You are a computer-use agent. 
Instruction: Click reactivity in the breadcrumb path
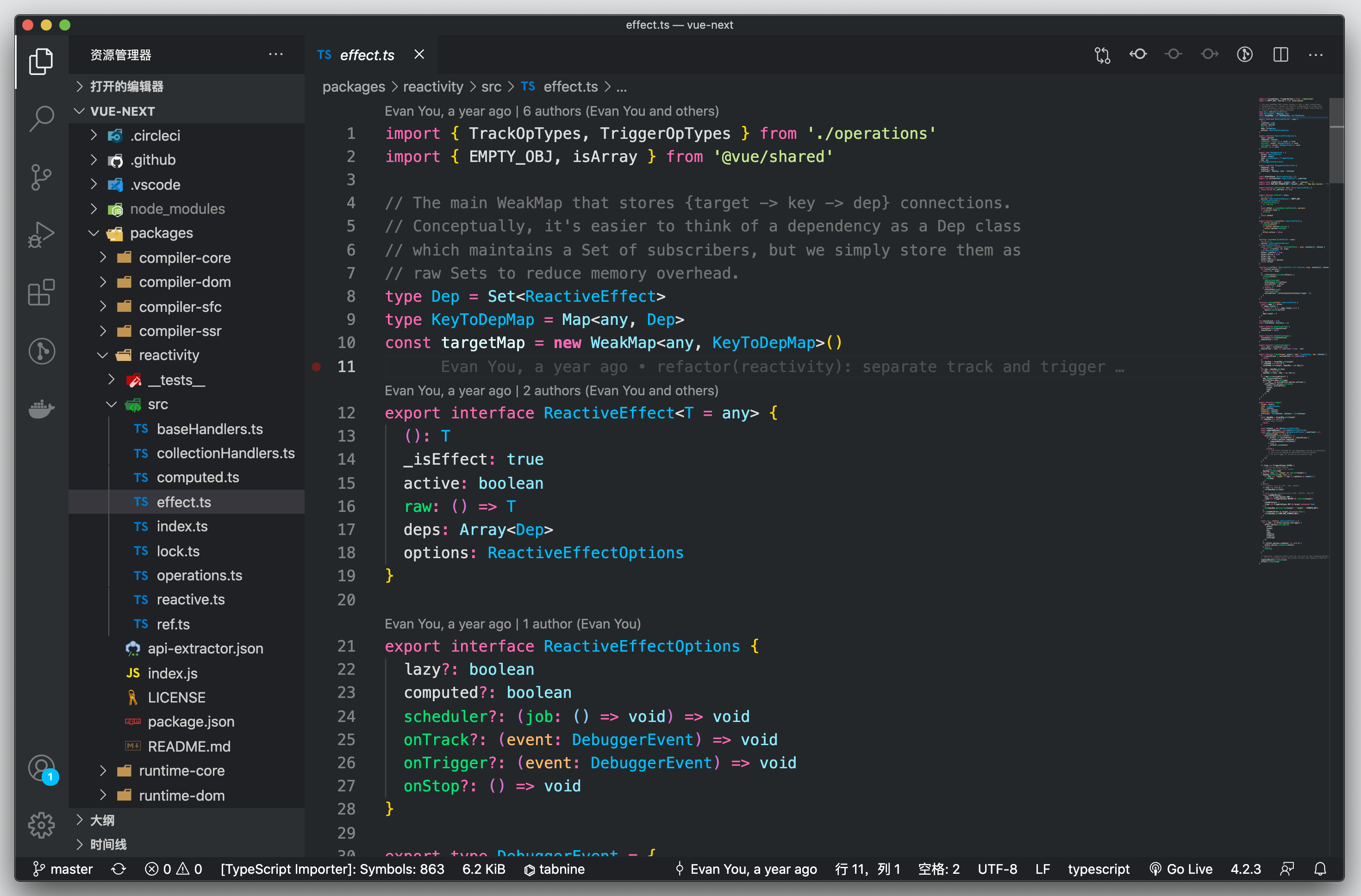(433, 87)
